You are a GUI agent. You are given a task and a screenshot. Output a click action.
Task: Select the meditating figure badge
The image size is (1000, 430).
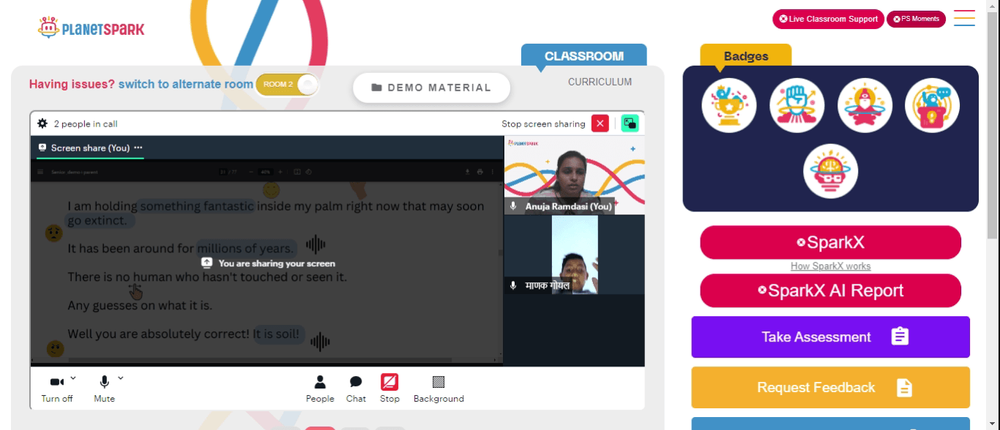click(x=865, y=105)
